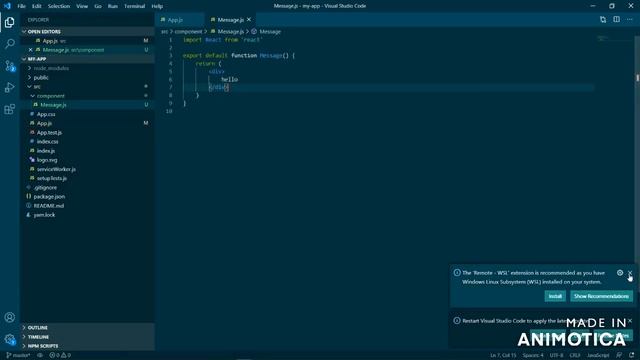Open logo.svg in explorer
The height and width of the screenshot is (360, 640).
point(47,160)
